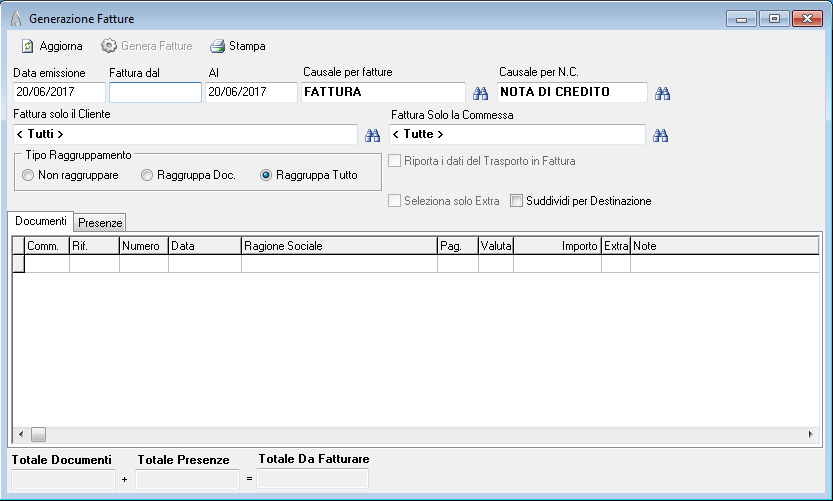The width and height of the screenshot is (833, 501).
Task: Open lookup binoculars for Causale per N.C.
Action: [661, 93]
